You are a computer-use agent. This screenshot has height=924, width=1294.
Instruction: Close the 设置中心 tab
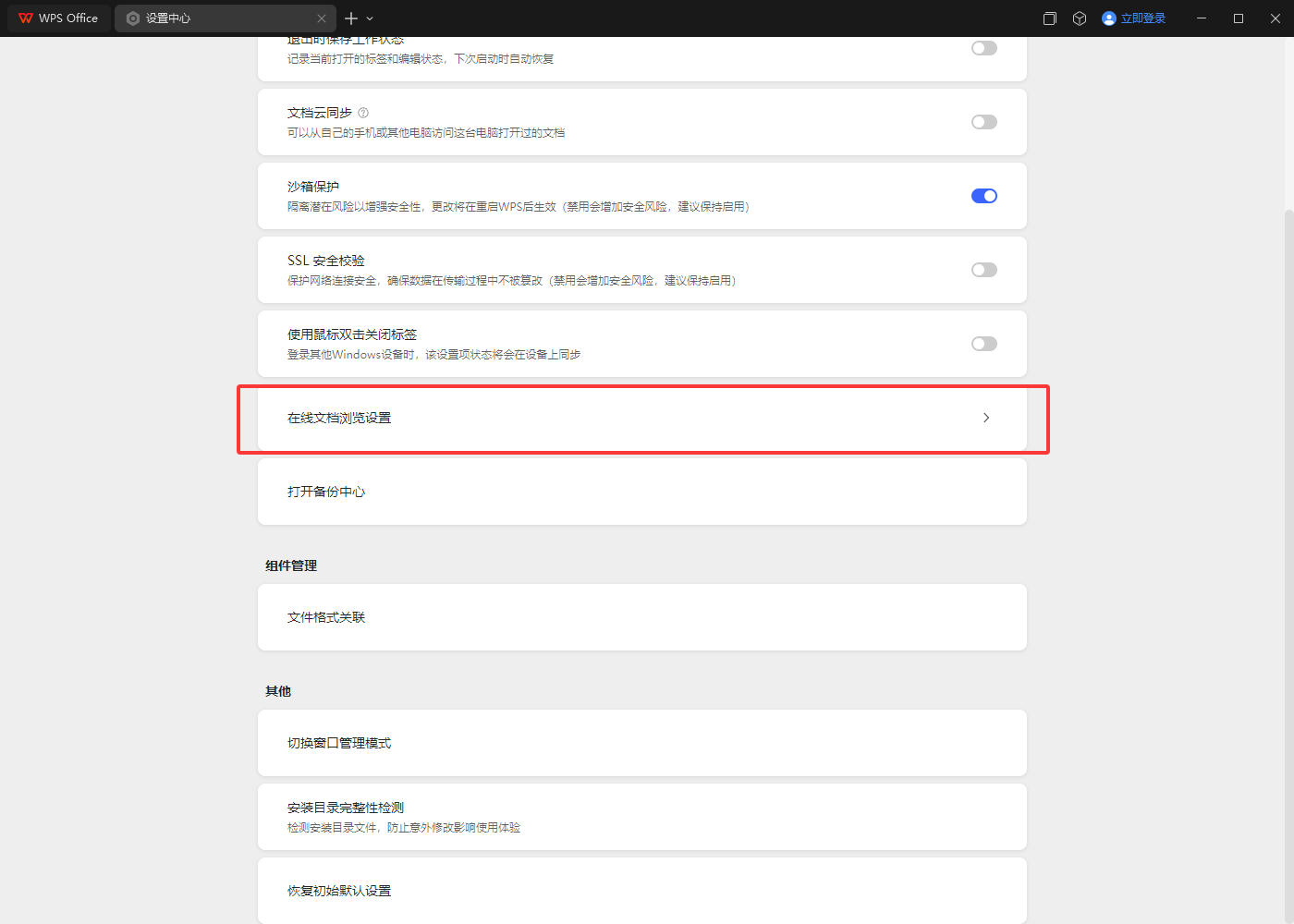322,18
